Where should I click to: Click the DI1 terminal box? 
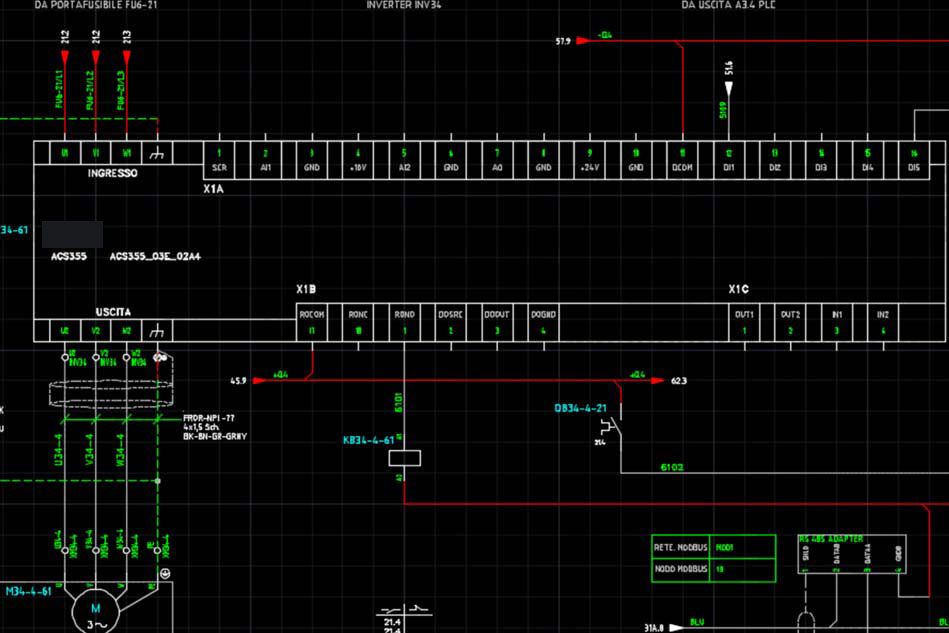point(729,160)
